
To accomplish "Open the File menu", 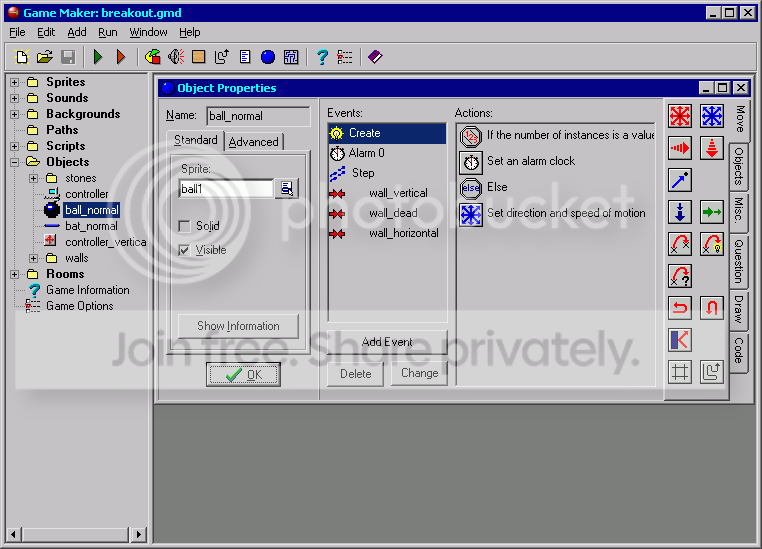I will coord(17,32).
